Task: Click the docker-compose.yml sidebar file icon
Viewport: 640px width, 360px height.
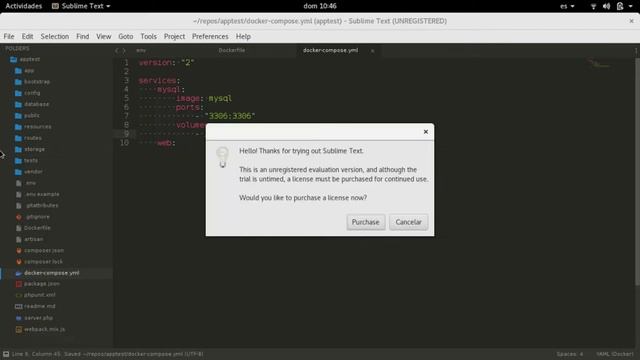Action: (19, 273)
